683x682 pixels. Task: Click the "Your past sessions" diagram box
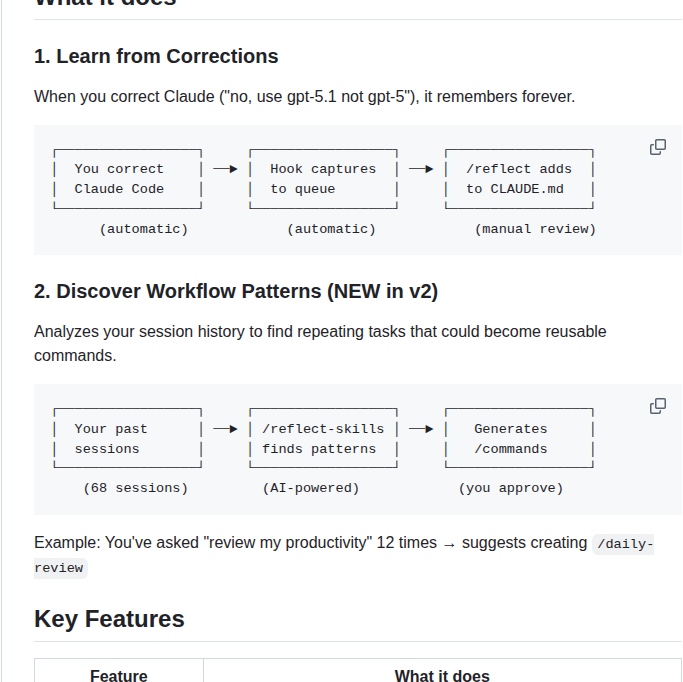click(x=127, y=439)
